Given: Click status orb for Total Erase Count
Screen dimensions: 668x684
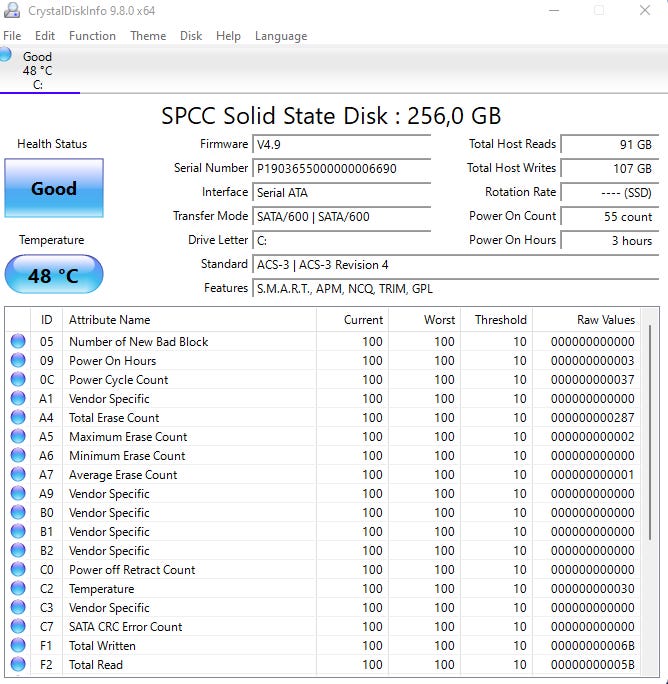Looking at the screenshot, I should coord(18,417).
